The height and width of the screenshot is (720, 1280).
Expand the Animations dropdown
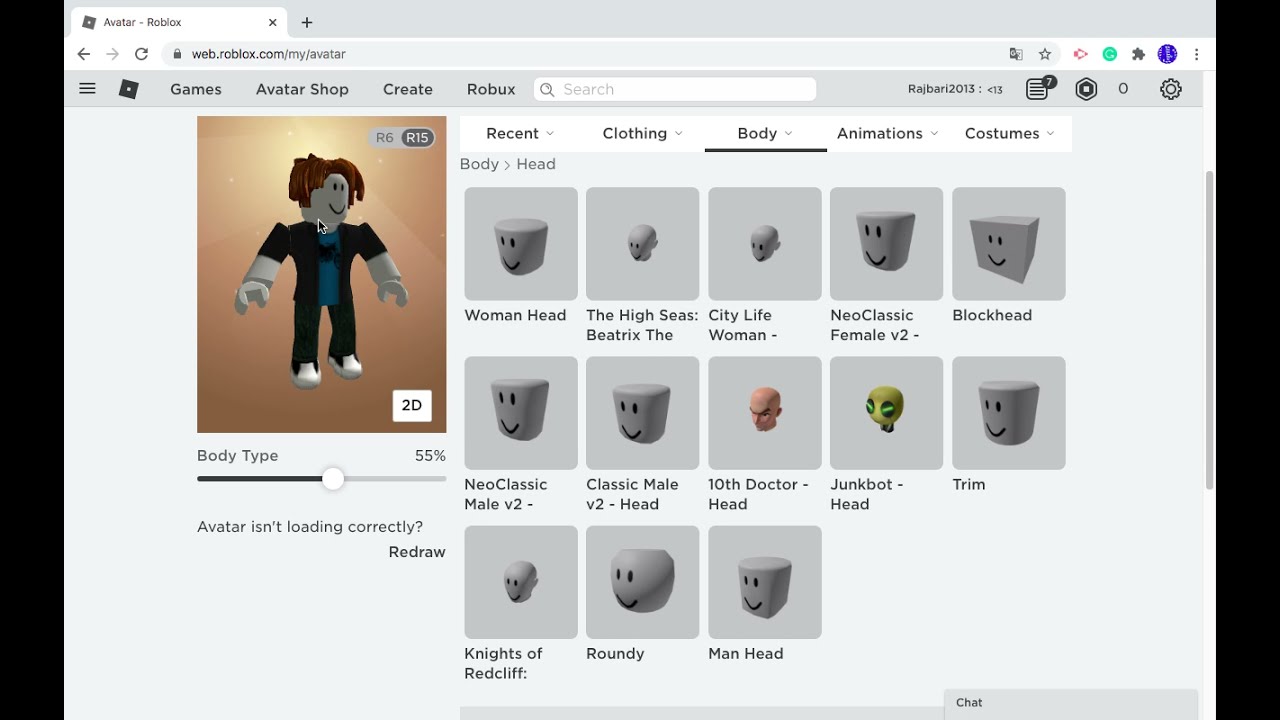click(x=888, y=133)
